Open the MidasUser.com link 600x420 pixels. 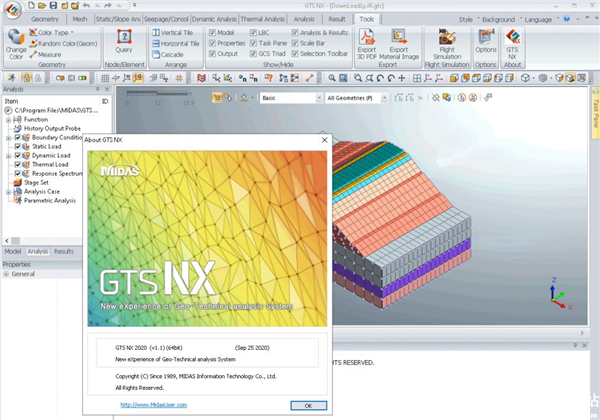[153, 405]
